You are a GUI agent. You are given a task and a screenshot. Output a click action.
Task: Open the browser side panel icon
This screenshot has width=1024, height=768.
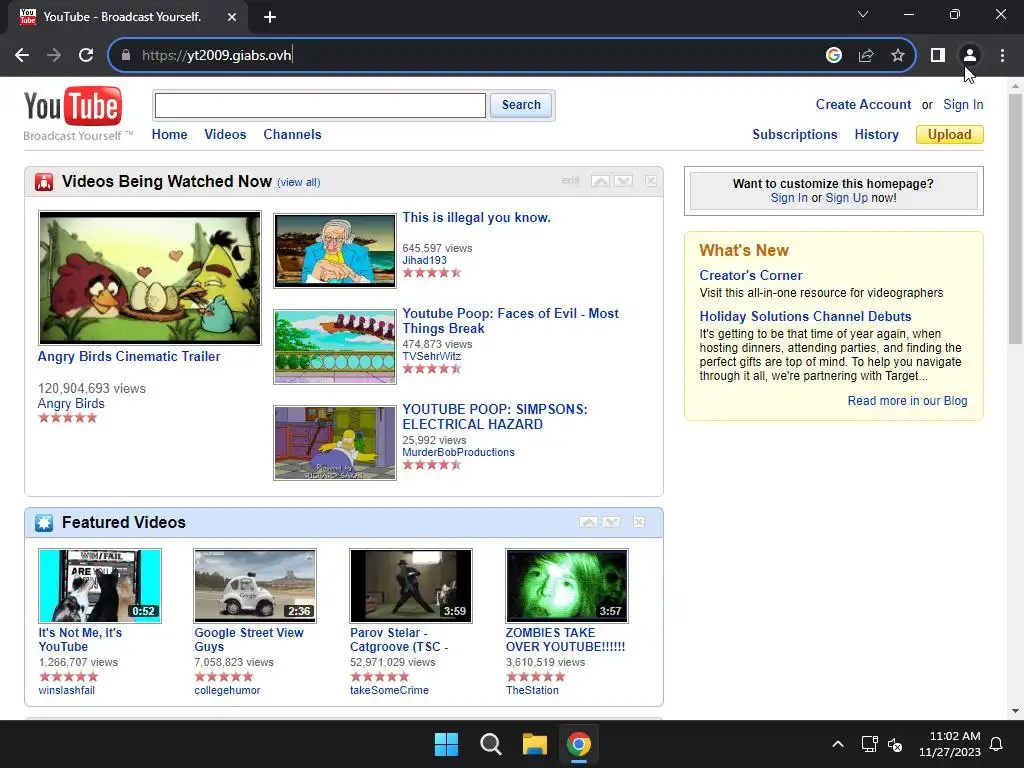point(938,56)
